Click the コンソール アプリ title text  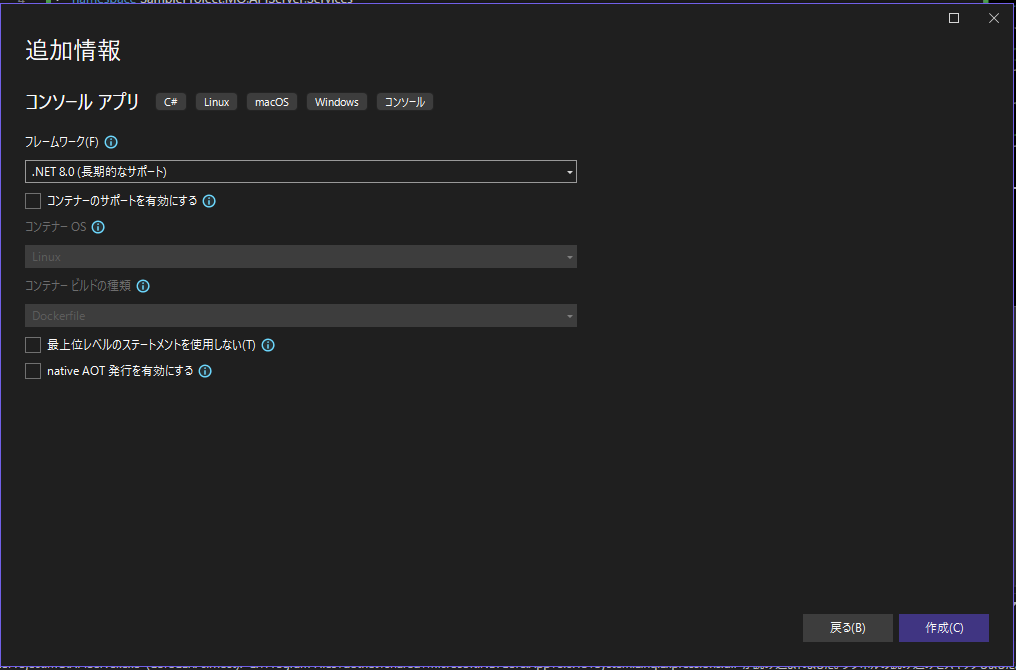[x=82, y=102]
